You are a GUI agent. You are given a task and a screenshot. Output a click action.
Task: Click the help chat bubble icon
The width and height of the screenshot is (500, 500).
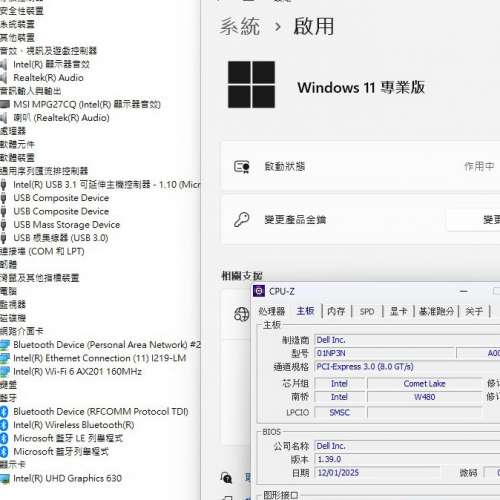tap(226, 478)
